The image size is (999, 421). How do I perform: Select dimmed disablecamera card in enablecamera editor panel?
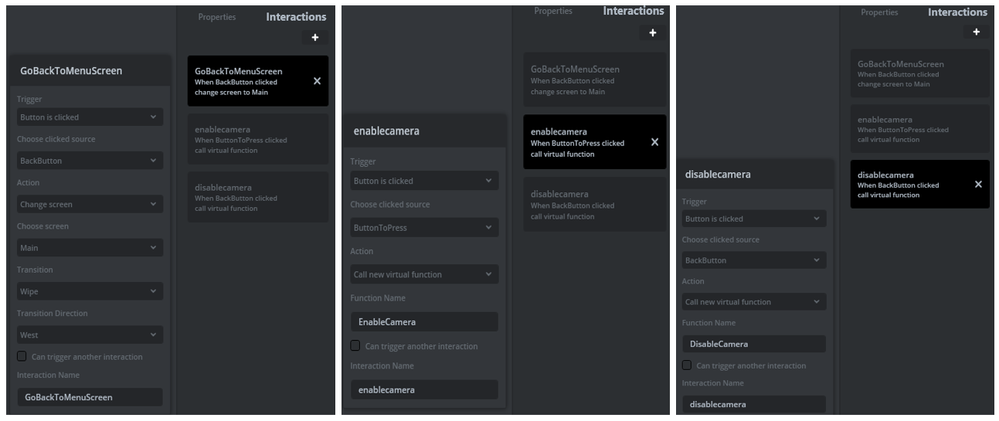pos(594,204)
